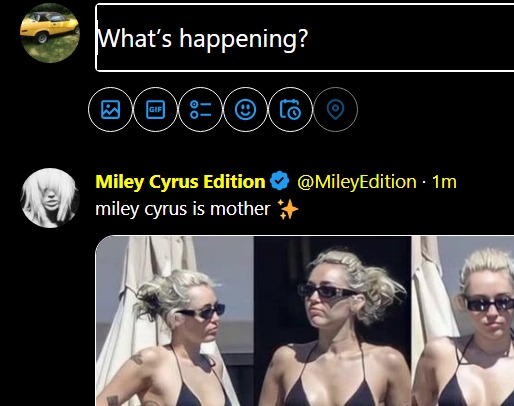
Task: Open the rightmost photo in the tweet
Action: click(x=463, y=321)
